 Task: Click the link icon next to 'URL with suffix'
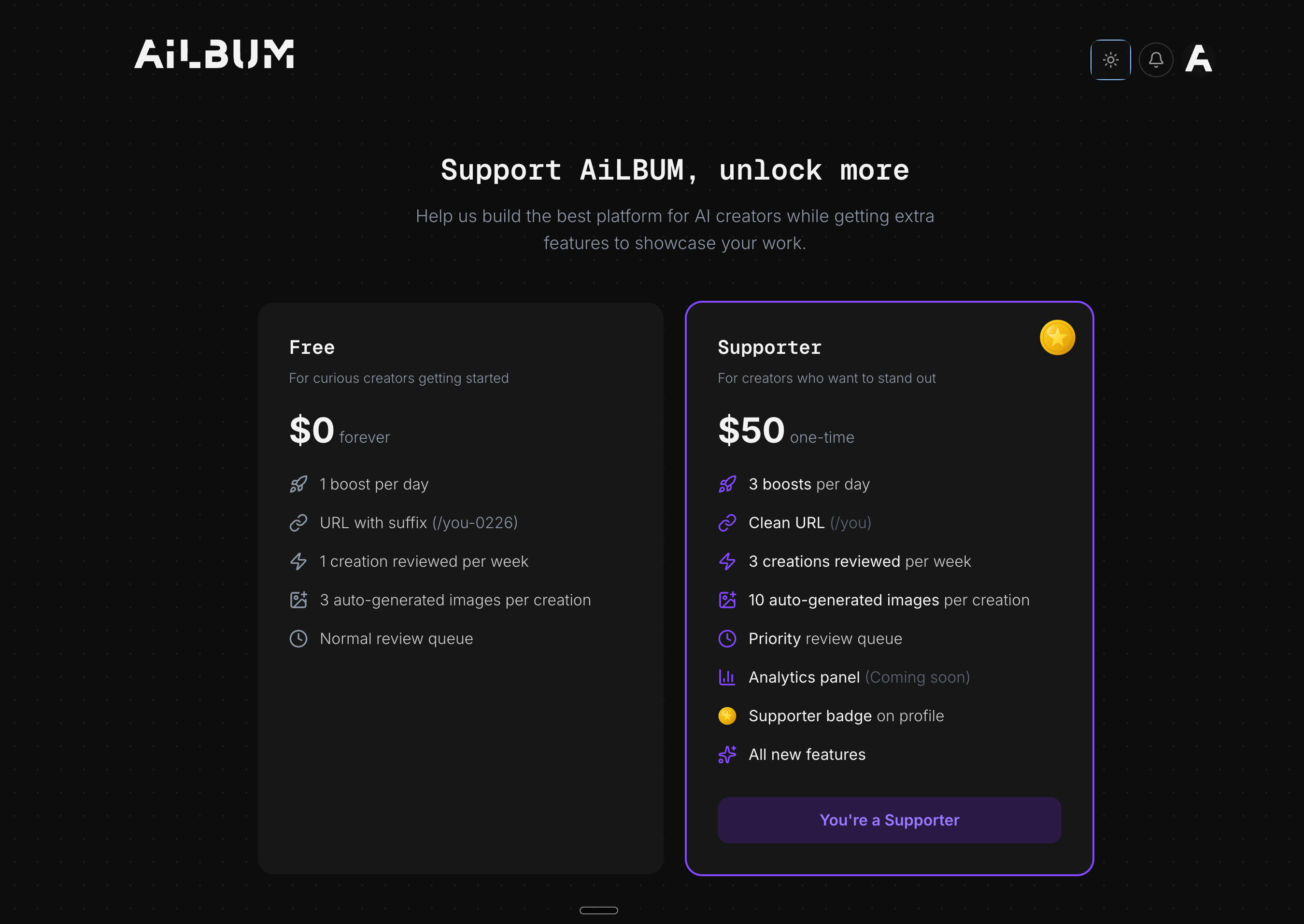[298, 522]
